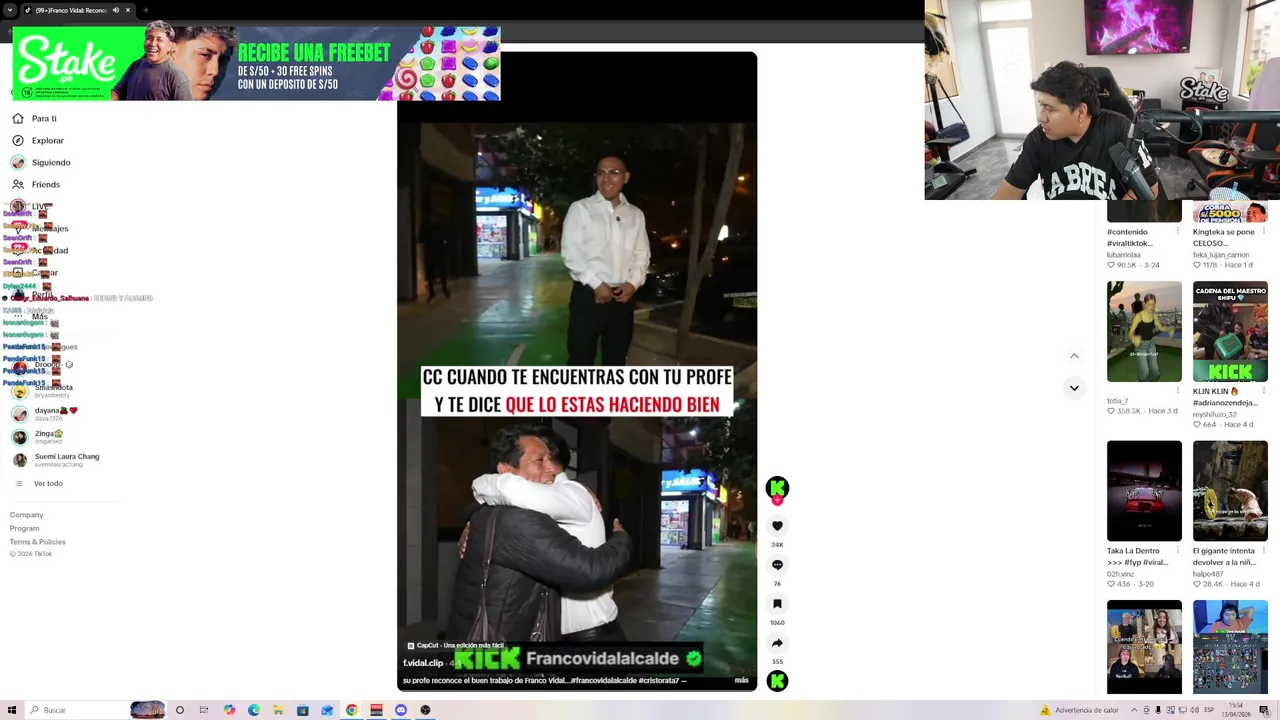Screen dimensions: 1280x720
Task: Like the video with the heart icon
Action: [x=777, y=526]
